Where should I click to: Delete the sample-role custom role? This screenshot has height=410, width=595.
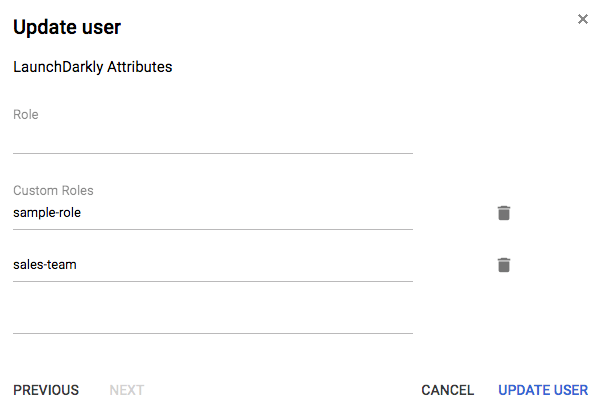504,213
